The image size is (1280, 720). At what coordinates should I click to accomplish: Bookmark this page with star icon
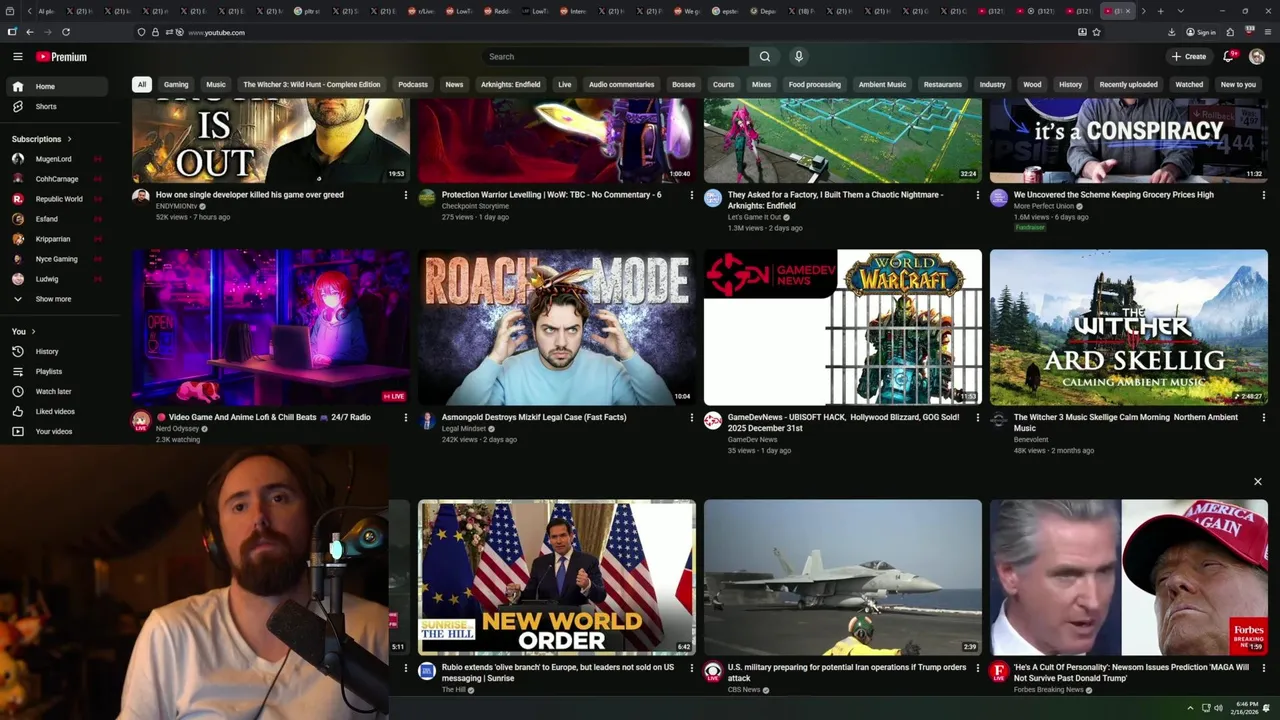[1097, 32]
